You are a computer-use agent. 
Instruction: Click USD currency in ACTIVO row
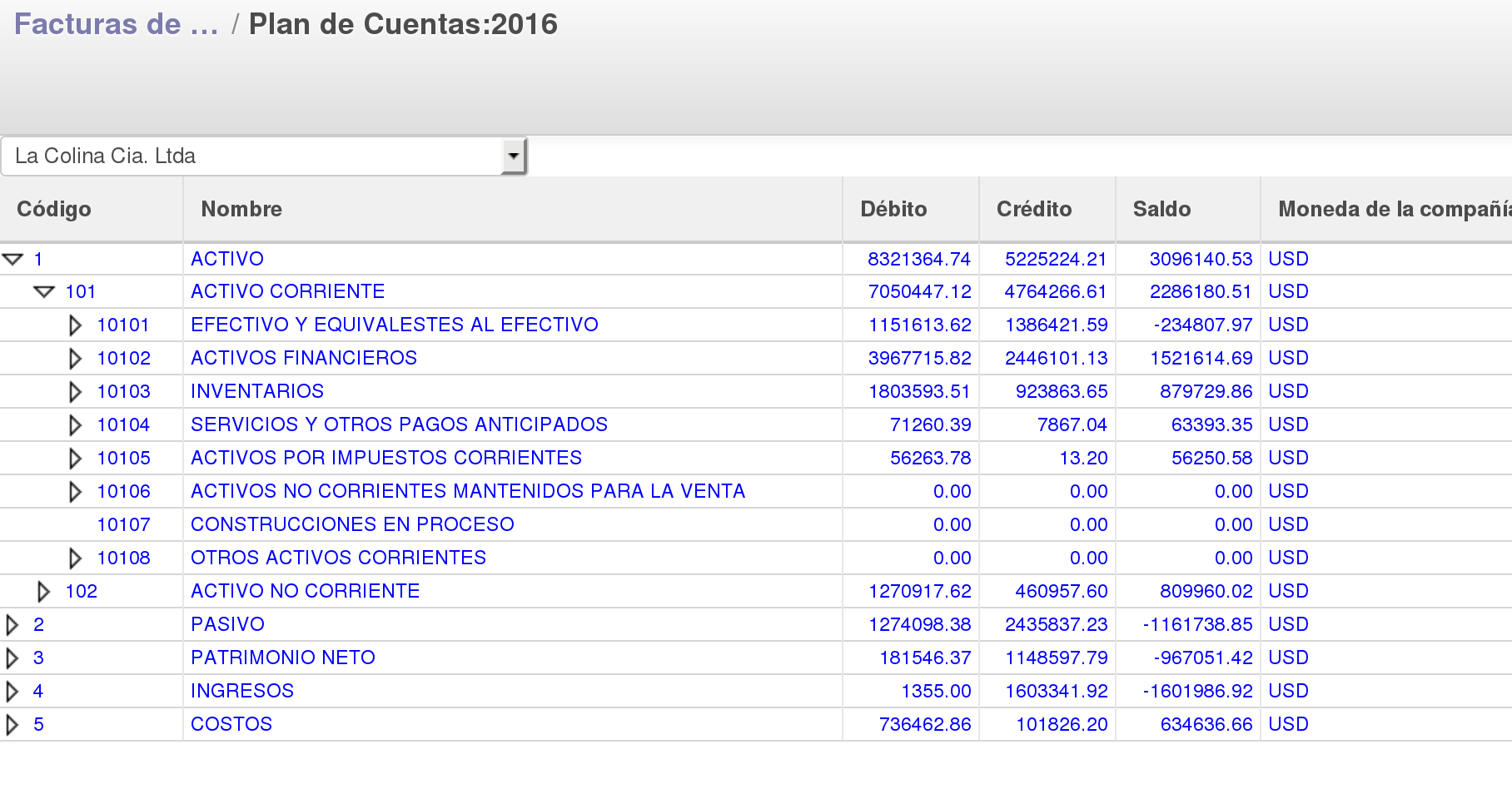[1289, 259]
